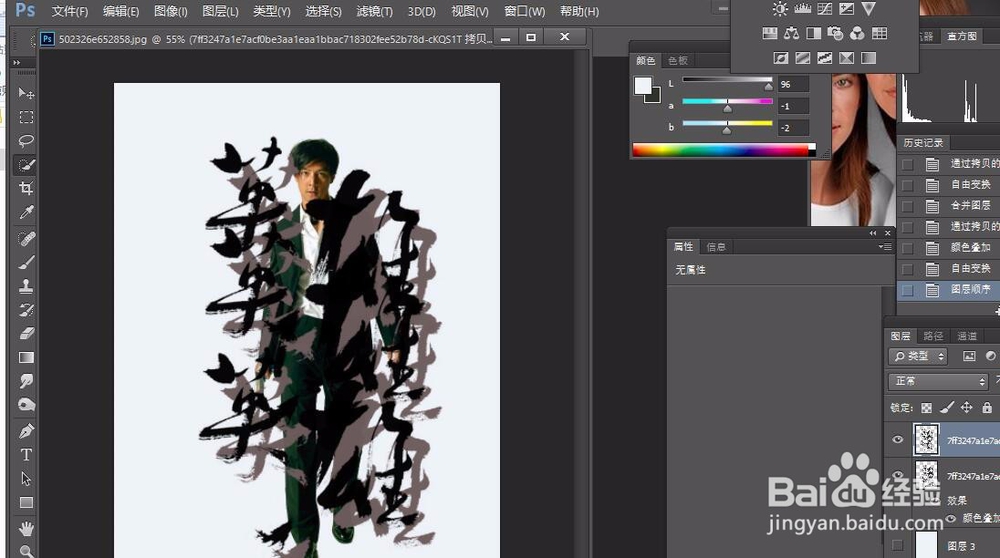Open the 文件(F) menu
The height and width of the screenshot is (558, 1000).
click(x=70, y=11)
